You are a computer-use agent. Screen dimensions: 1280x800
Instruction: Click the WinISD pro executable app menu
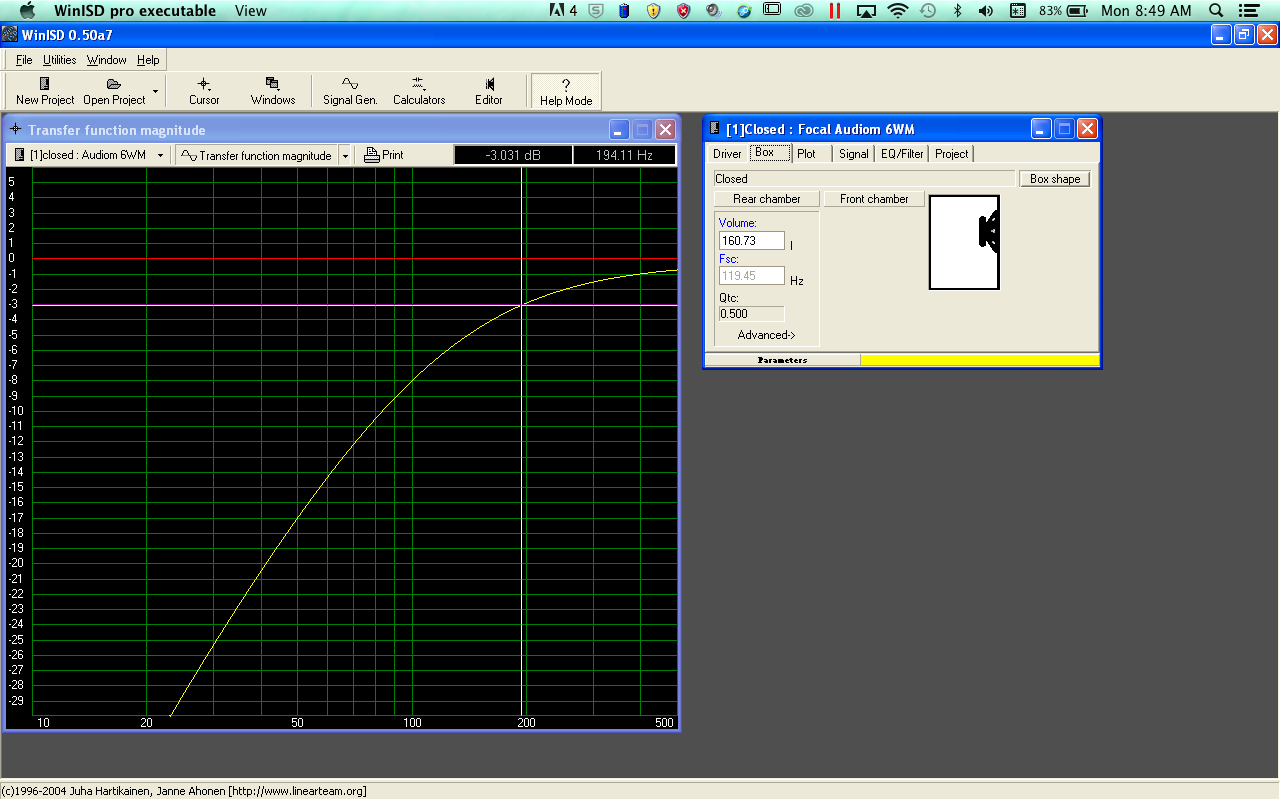point(135,11)
